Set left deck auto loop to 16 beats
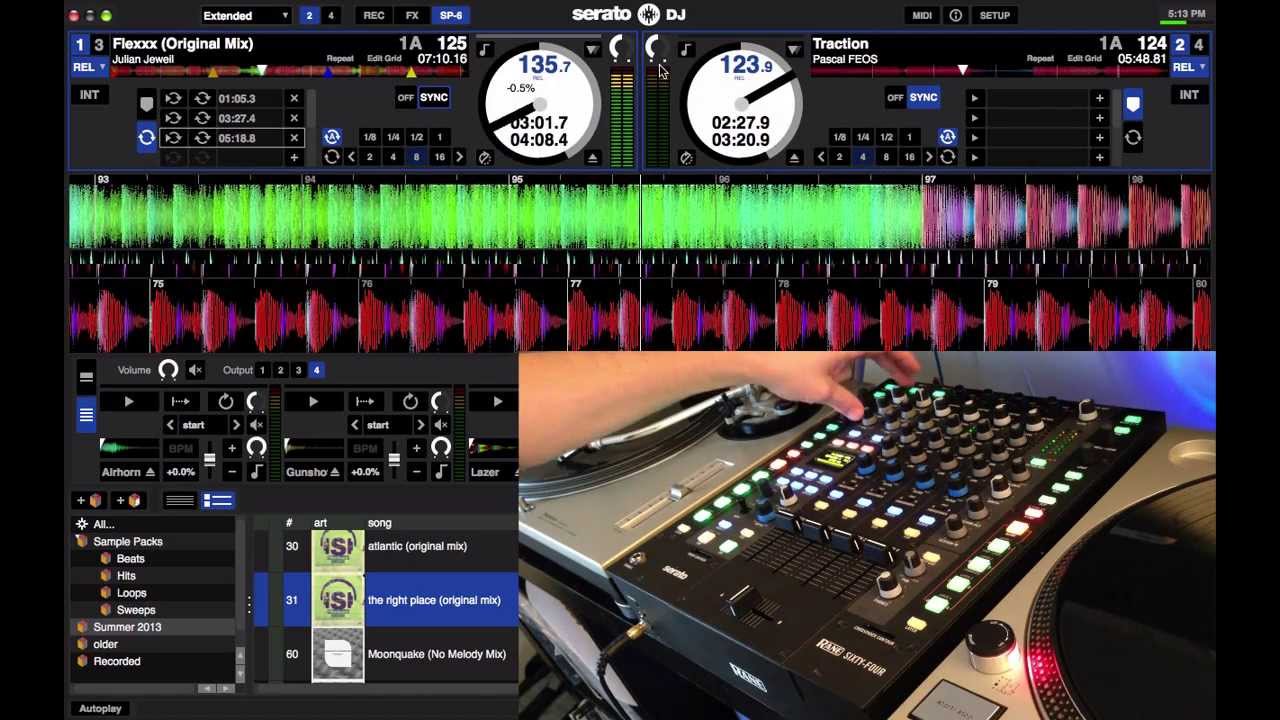Viewport: 1280px width, 720px height. (x=440, y=157)
